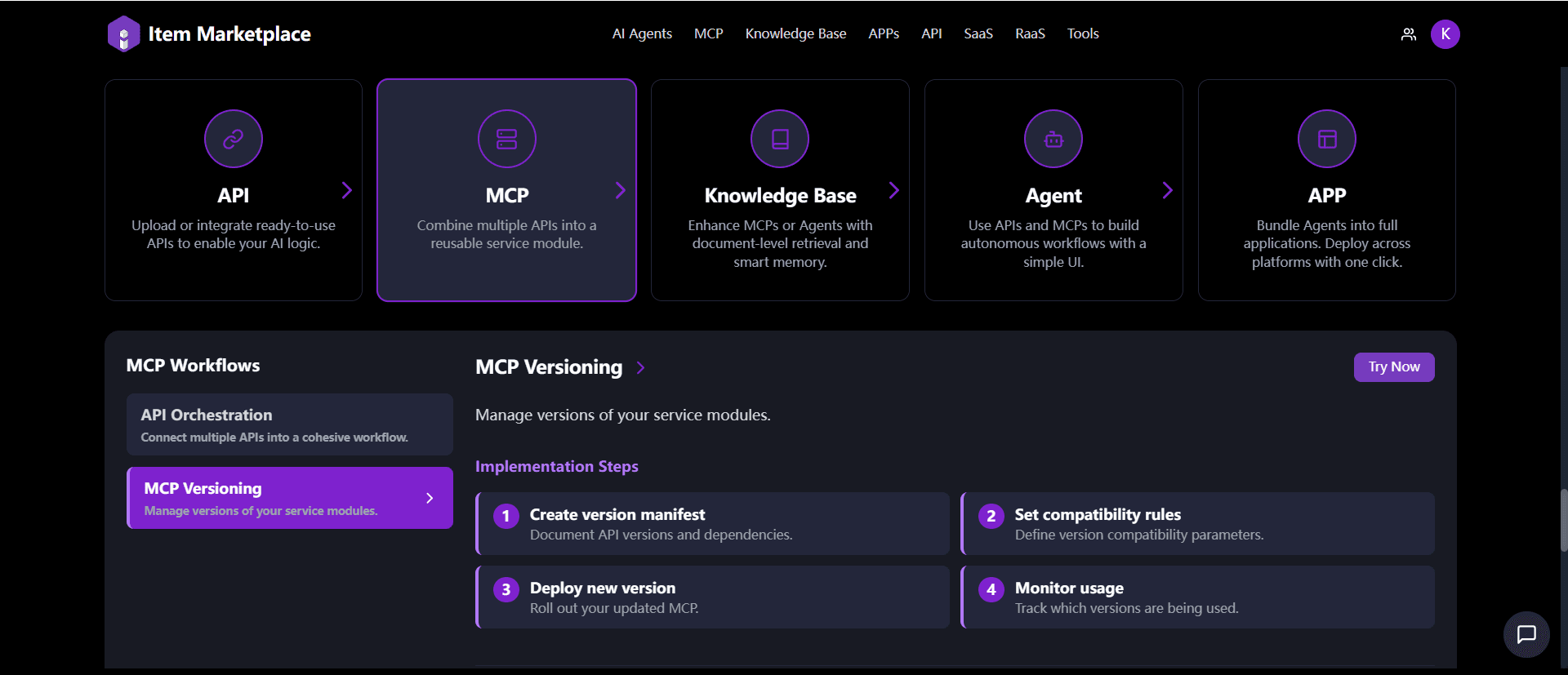Click the MCP card title
Image resolution: width=1568 pixels, height=675 pixels.
click(507, 196)
